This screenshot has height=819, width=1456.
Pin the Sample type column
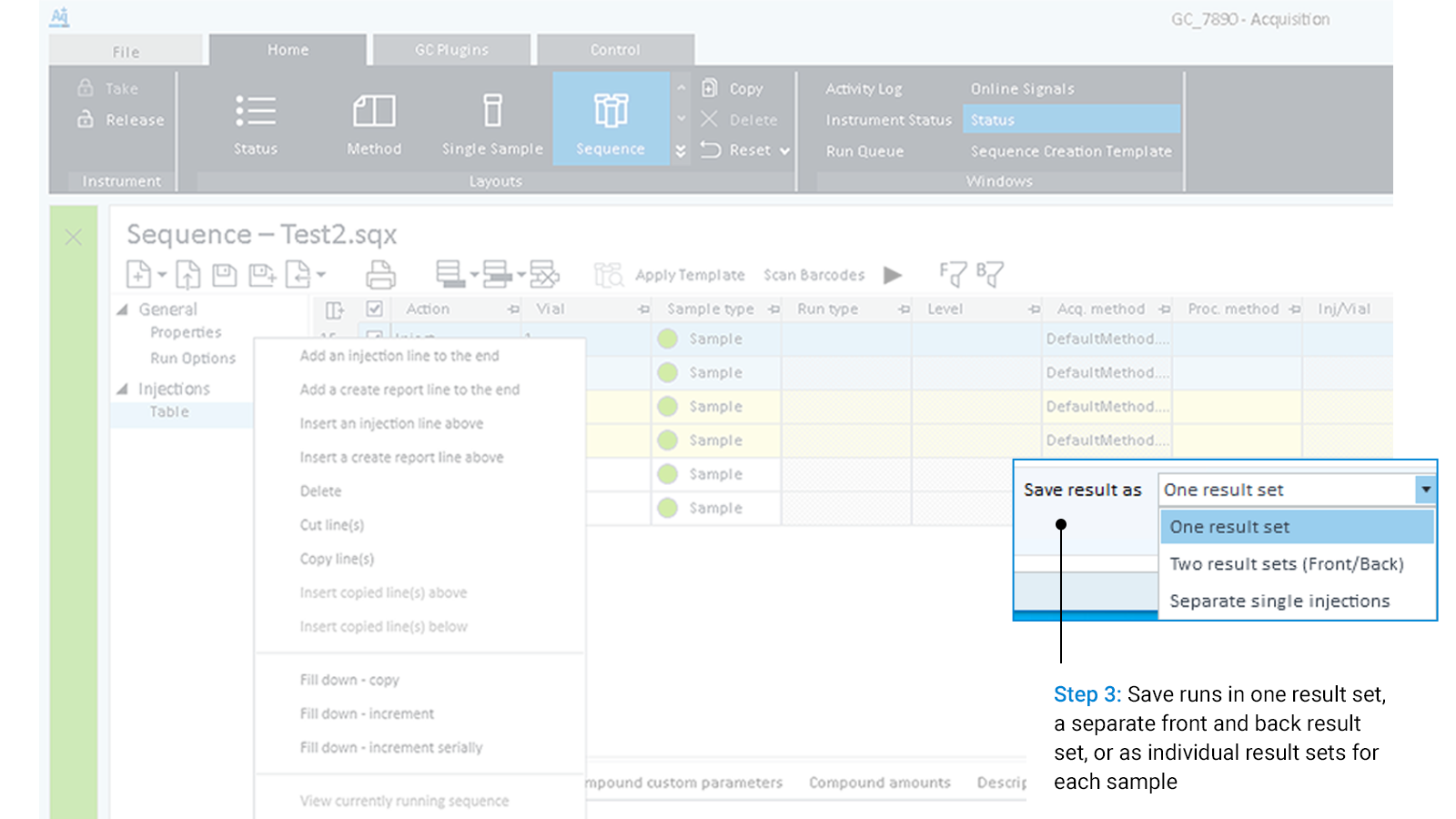click(x=774, y=309)
